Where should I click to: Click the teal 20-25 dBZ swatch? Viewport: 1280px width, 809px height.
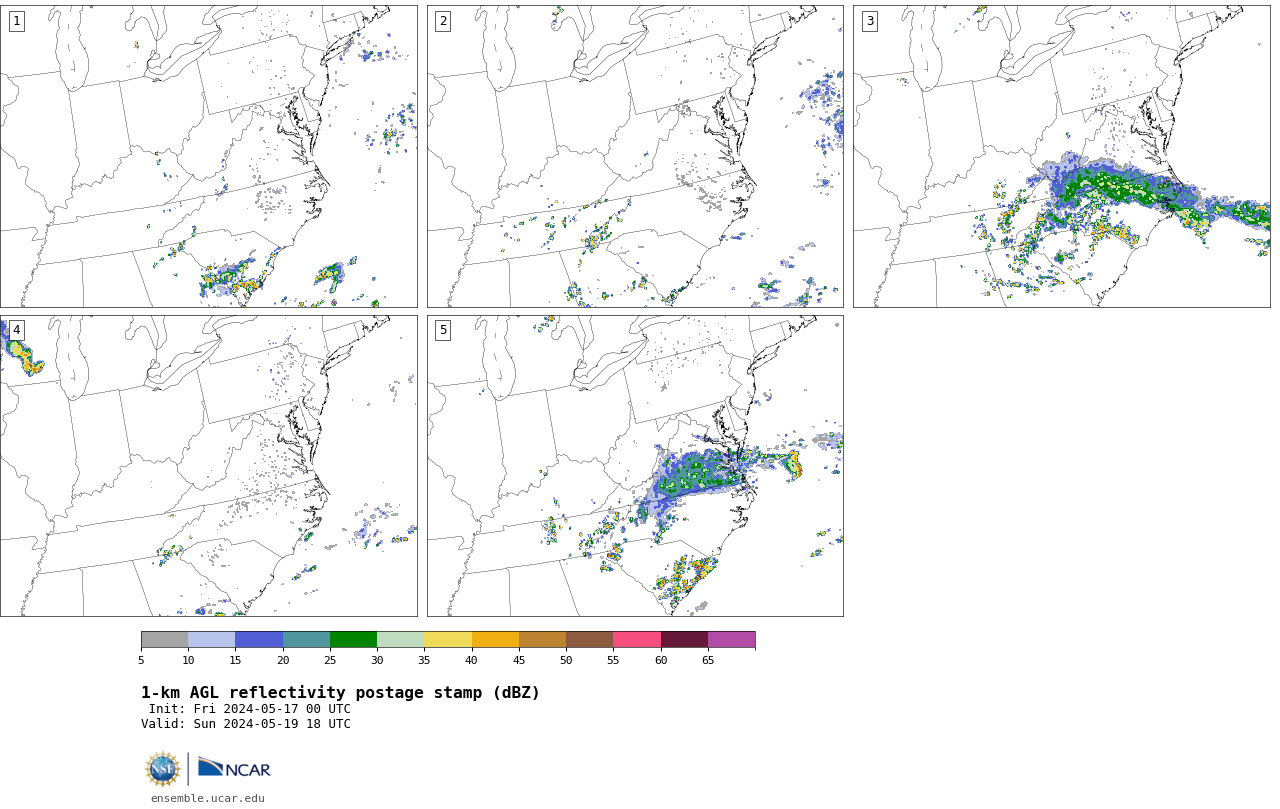click(307, 640)
